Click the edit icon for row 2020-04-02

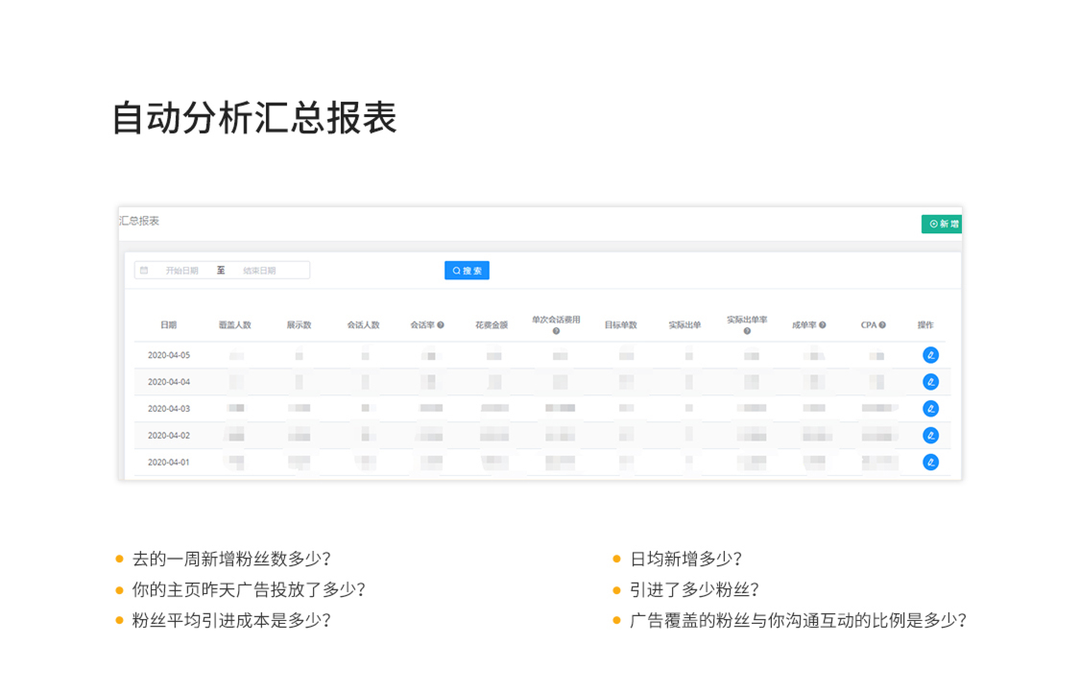pyautogui.click(x=931, y=435)
